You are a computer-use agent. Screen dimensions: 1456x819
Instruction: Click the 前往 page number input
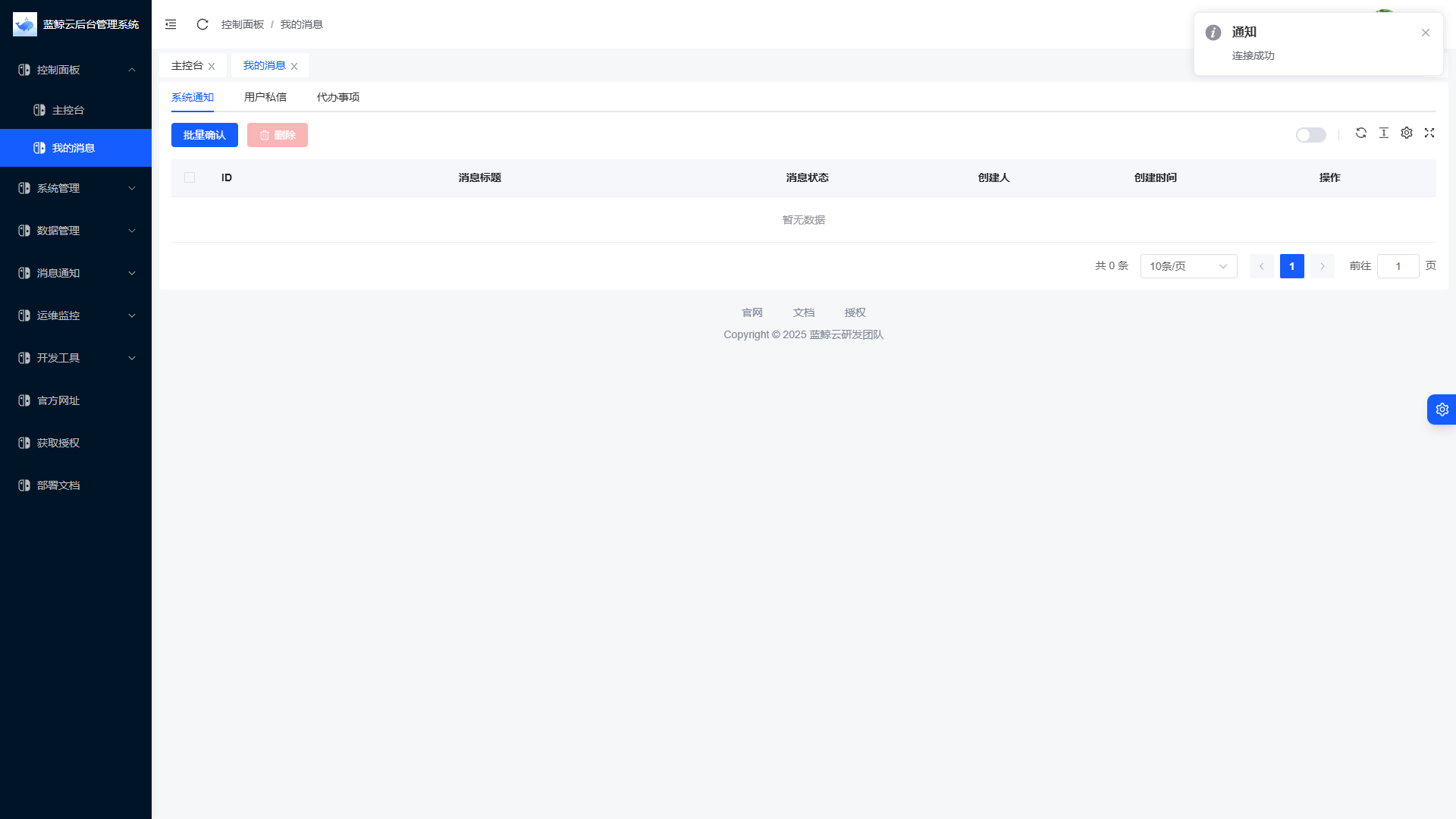pos(1398,266)
